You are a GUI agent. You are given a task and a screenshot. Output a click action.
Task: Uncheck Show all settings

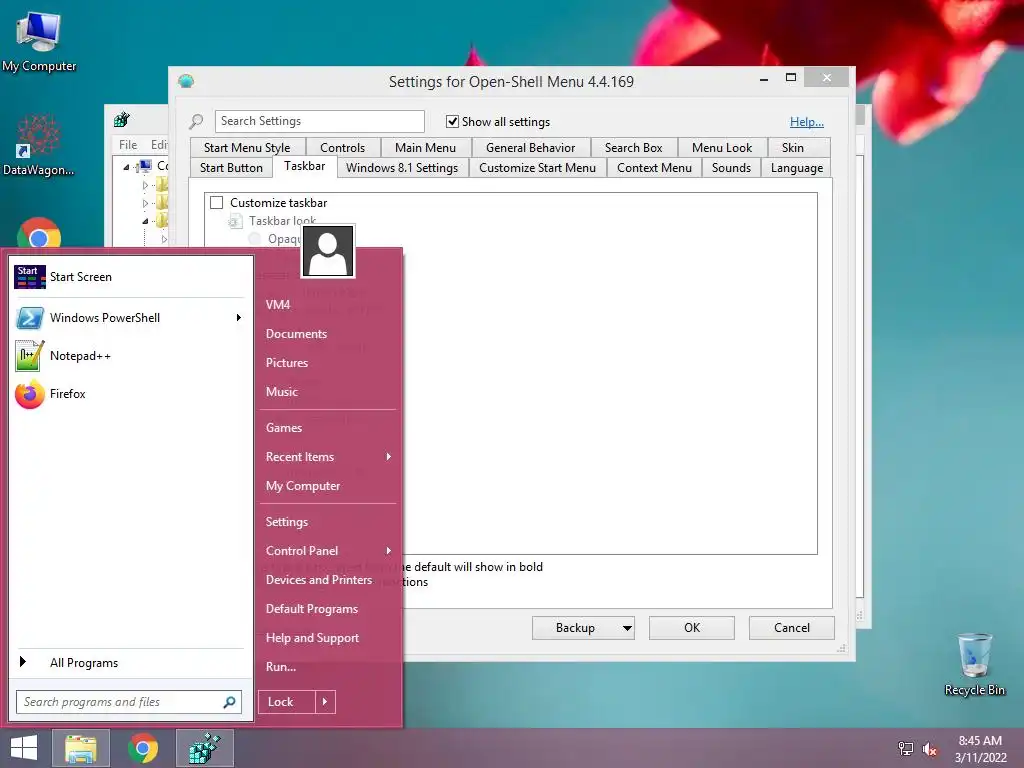pyautogui.click(x=452, y=121)
